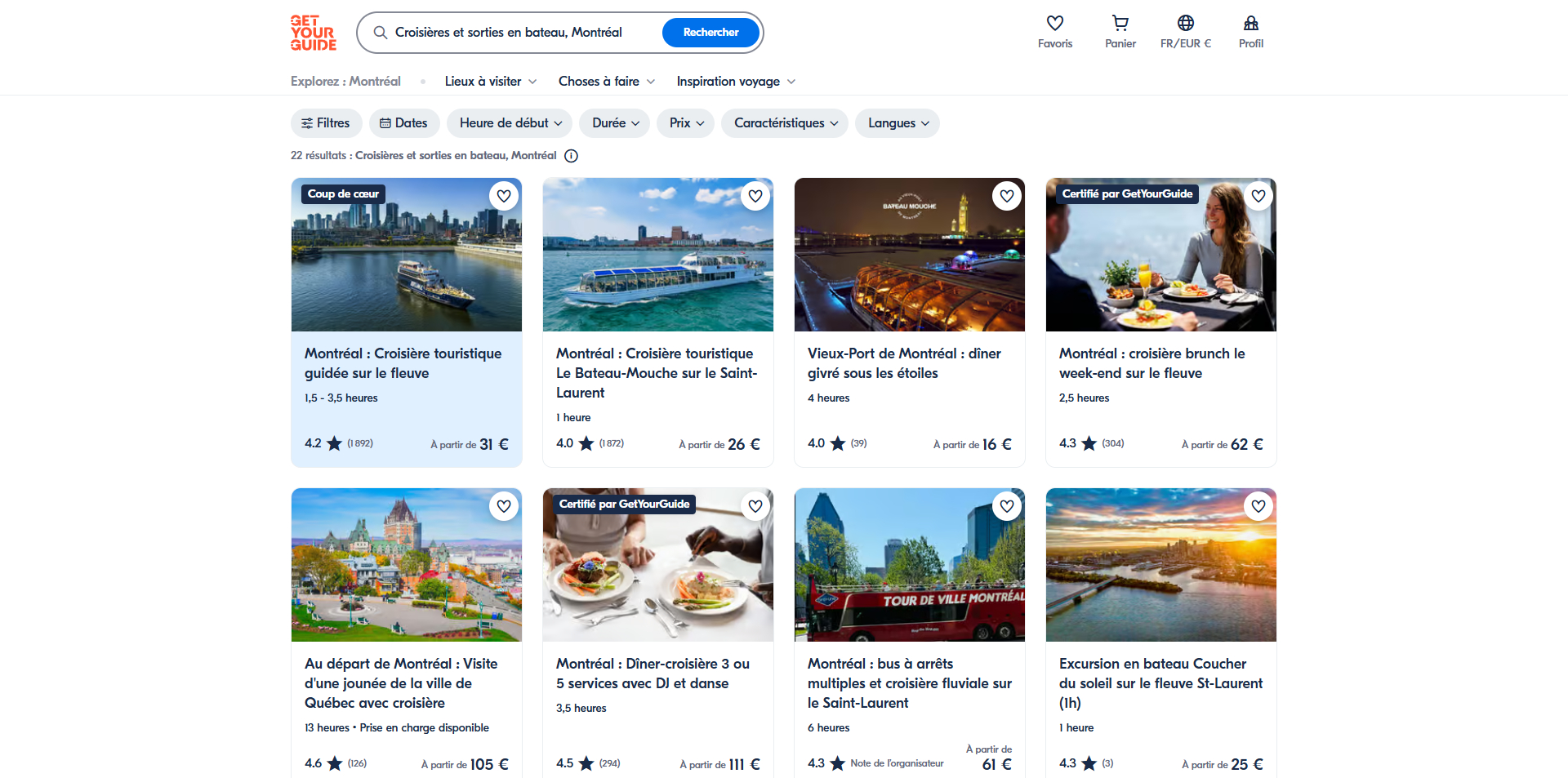1568x778 pixels.
Task: Click the 4.2 star rating (1 892)
Action: [x=339, y=443]
